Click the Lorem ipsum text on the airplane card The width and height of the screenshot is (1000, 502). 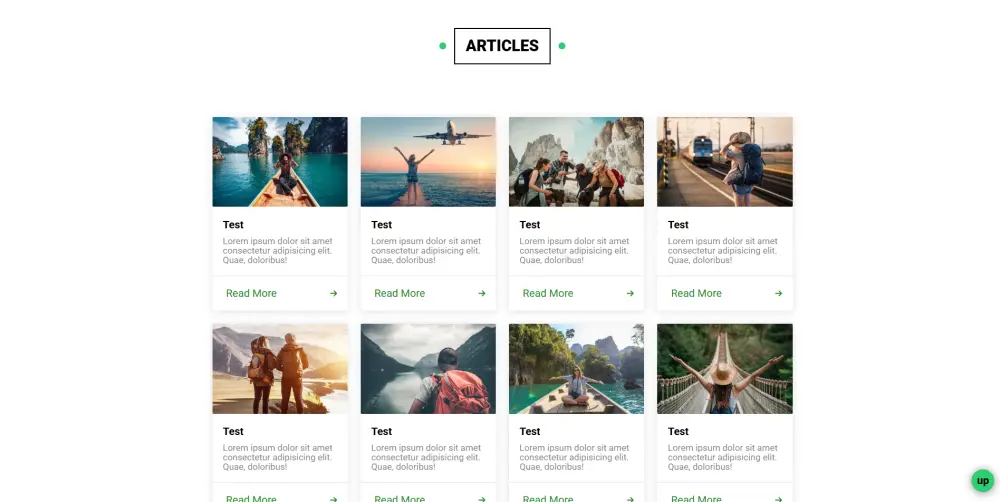[426, 251]
